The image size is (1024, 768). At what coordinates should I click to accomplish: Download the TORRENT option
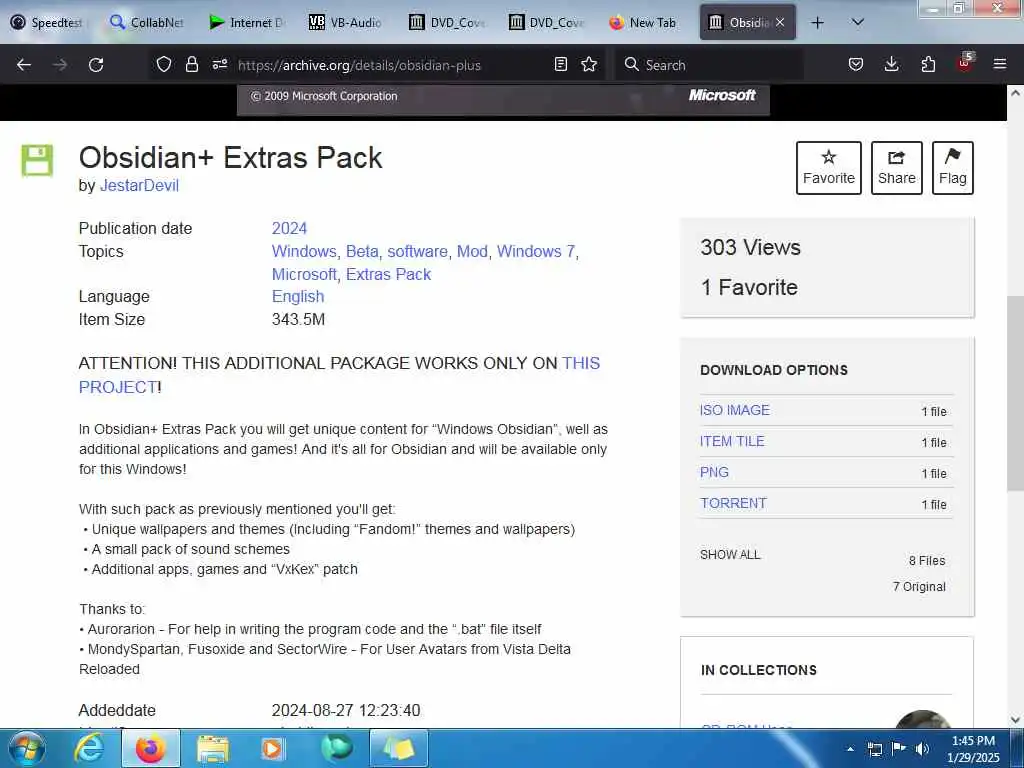pyautogui.click(x=733, y=504)
